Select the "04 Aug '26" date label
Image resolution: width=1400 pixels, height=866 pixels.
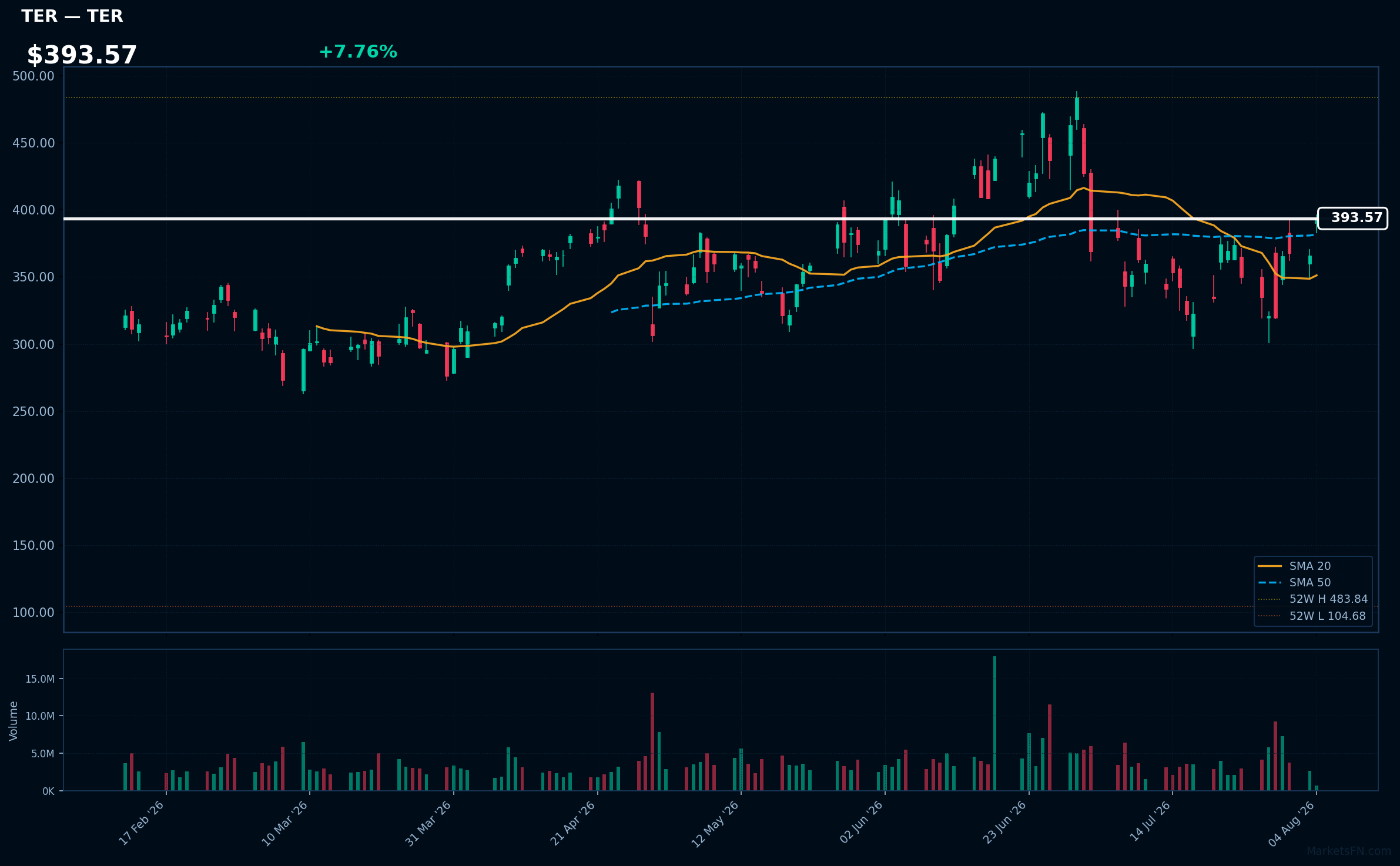tap(1292, 824)
